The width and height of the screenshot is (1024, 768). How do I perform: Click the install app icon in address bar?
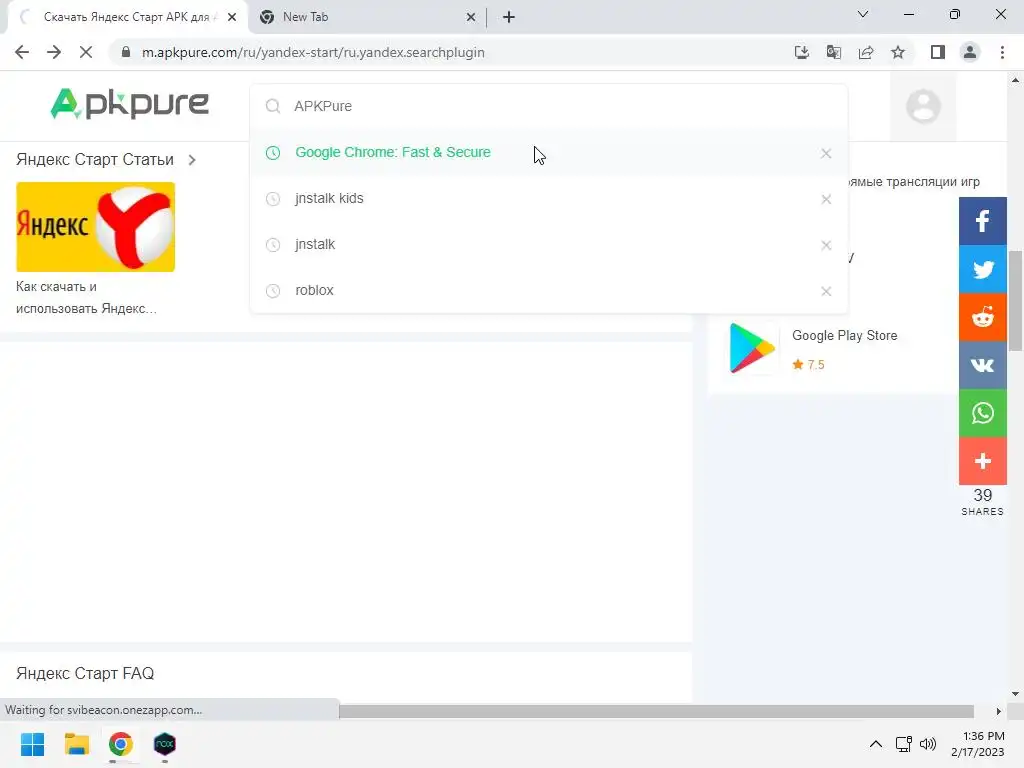click(801, 52)
